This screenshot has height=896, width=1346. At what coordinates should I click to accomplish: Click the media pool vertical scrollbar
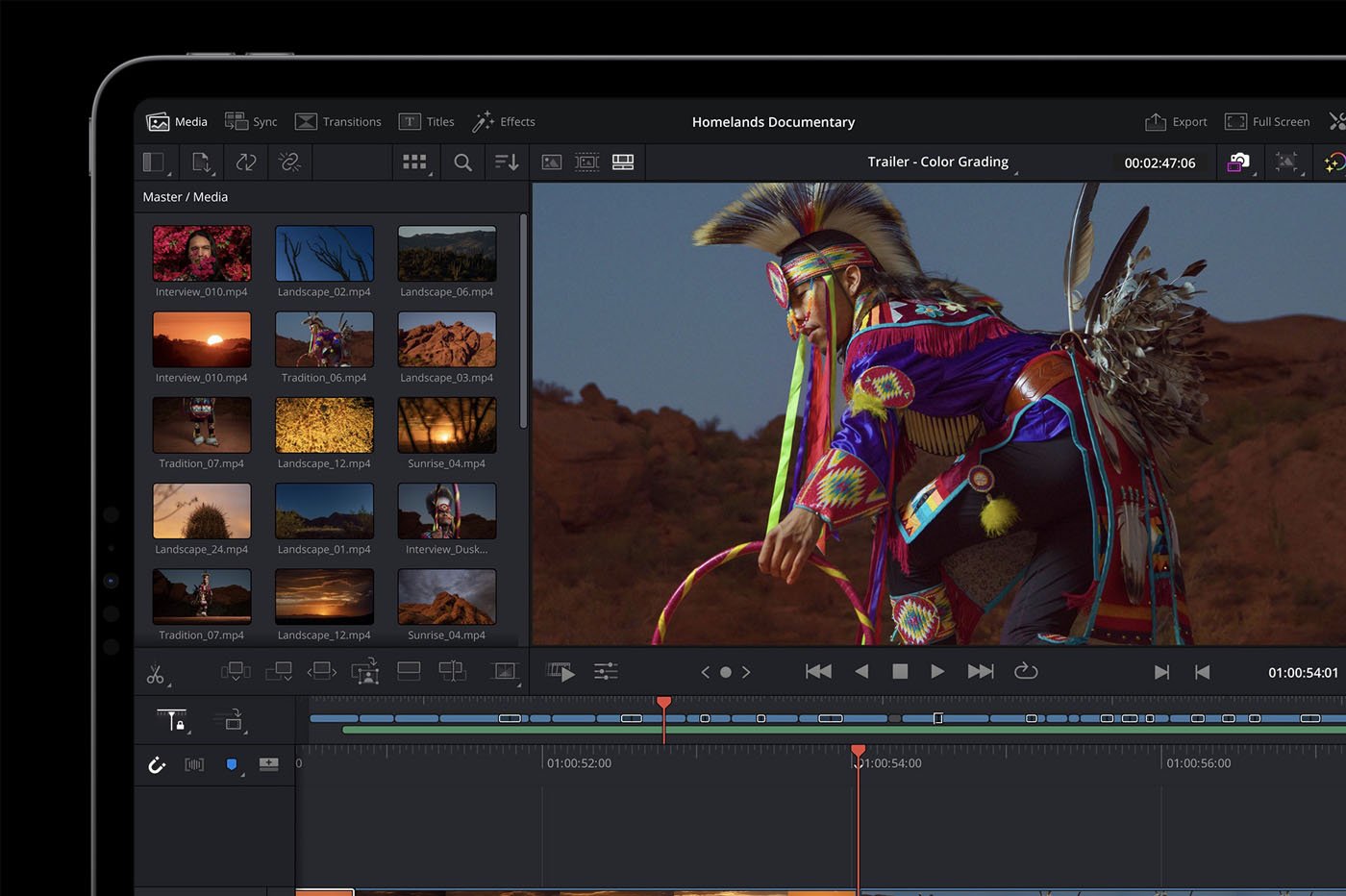(x=523, y=322)
